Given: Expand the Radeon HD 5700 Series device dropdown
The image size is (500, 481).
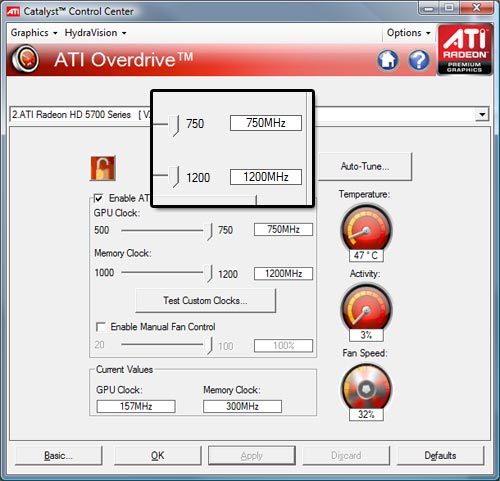Looking at the screenshot, I should (482, 115).
